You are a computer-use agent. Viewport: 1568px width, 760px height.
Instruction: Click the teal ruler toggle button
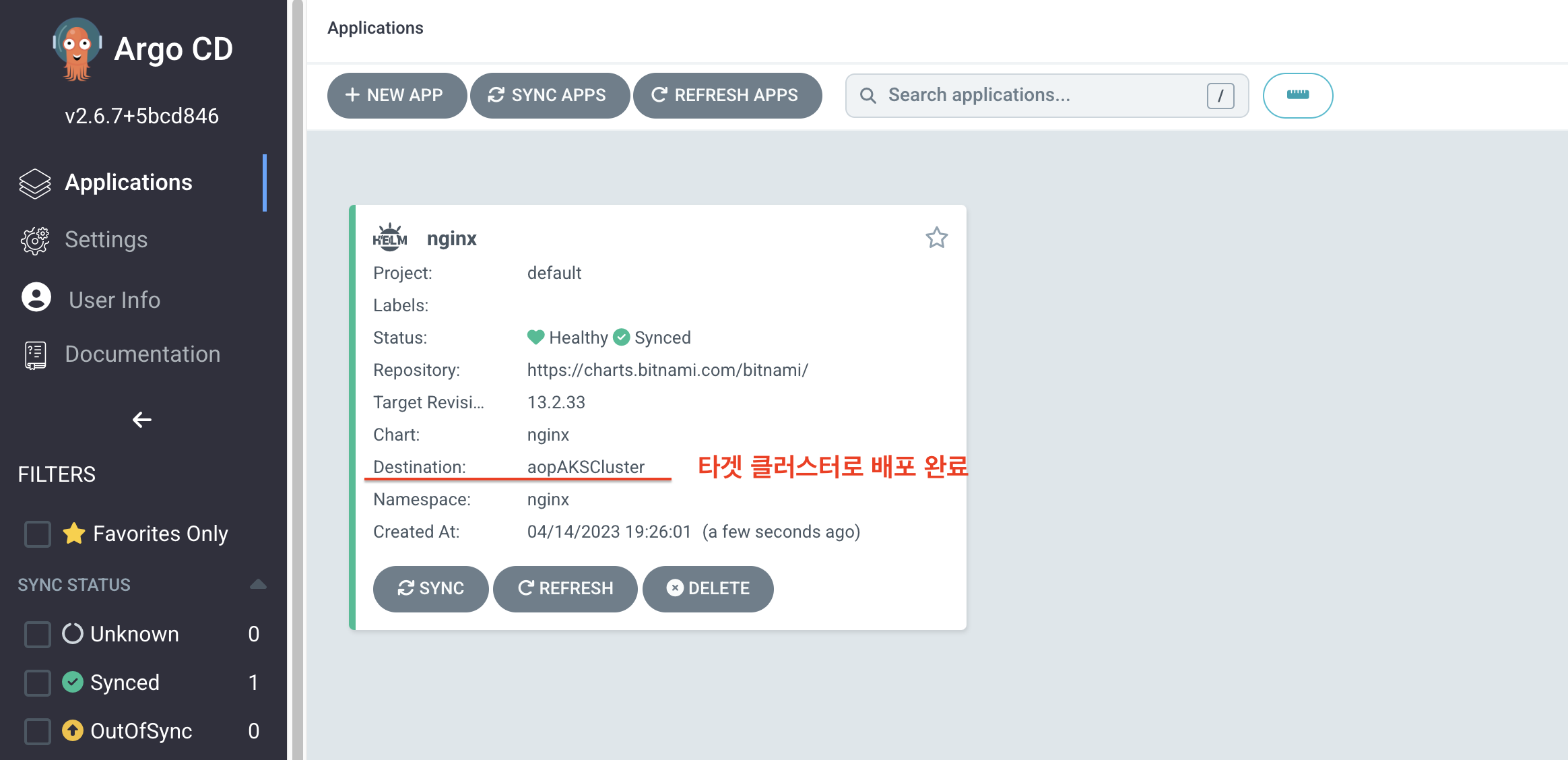click(1298, 96)
